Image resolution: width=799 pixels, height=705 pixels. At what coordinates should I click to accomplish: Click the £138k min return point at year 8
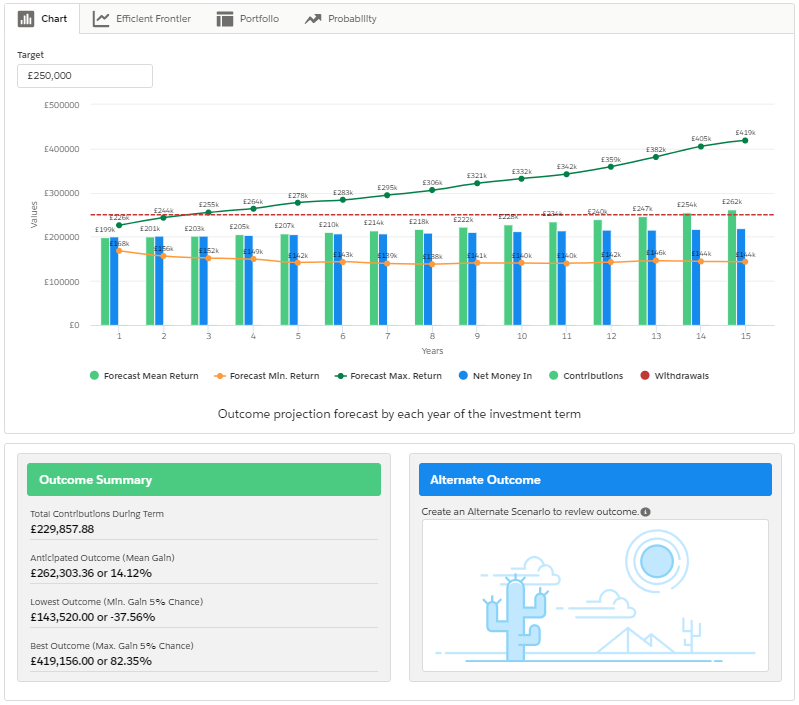pos(433,264)
